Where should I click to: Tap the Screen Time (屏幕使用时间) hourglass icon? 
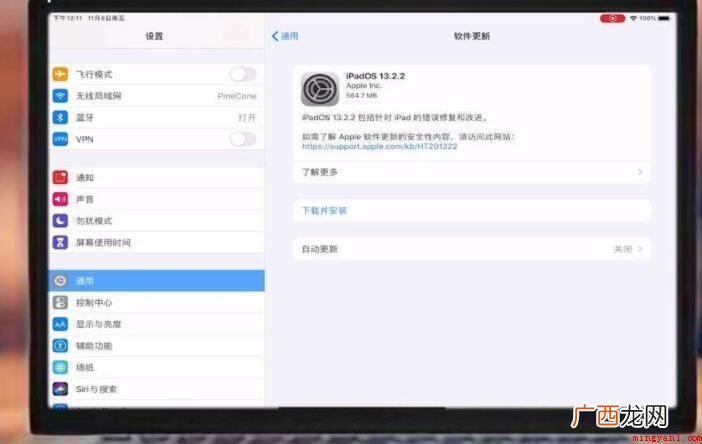pos(60,243)
